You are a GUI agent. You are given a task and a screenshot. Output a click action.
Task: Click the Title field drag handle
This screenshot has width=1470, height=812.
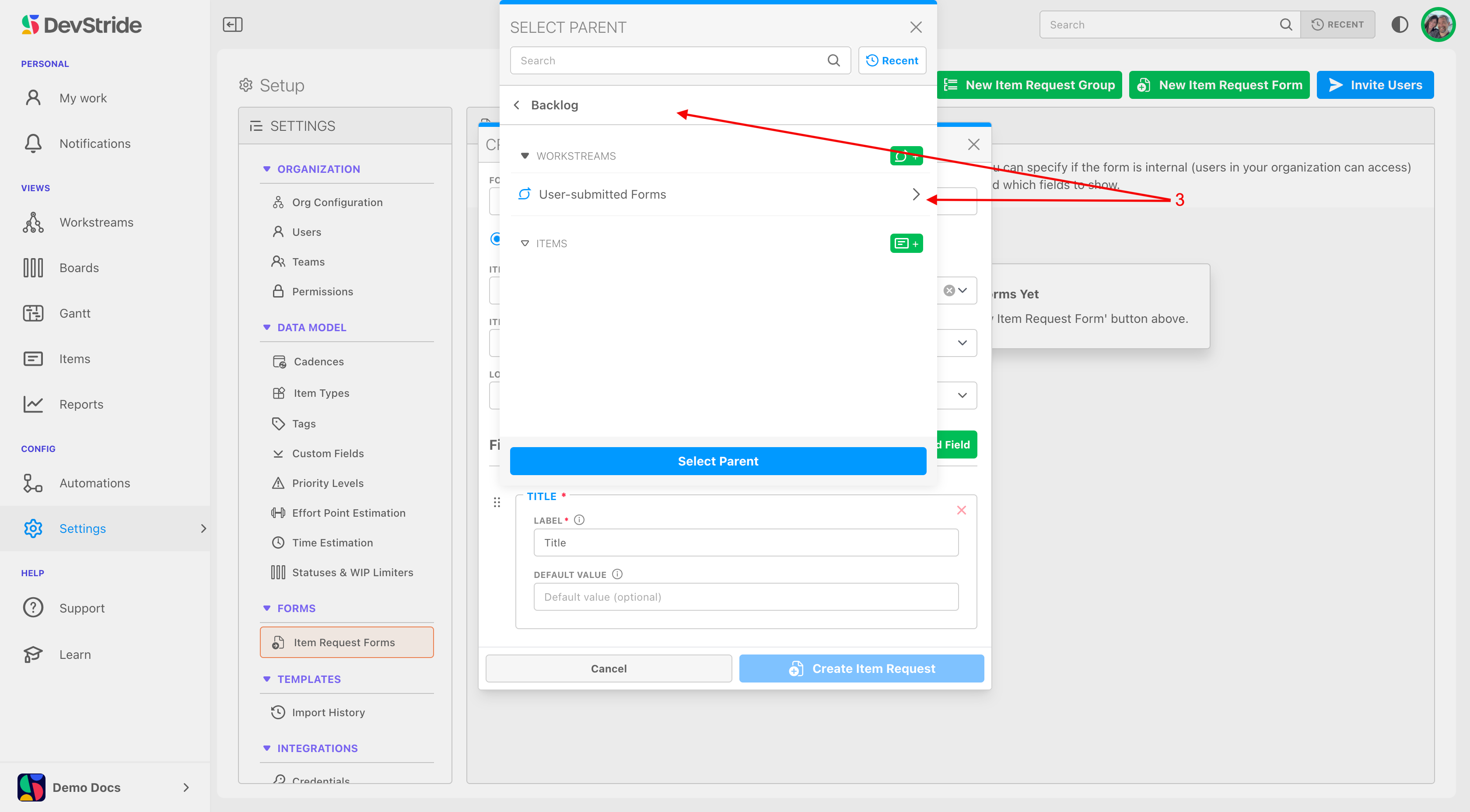point(497,502)
